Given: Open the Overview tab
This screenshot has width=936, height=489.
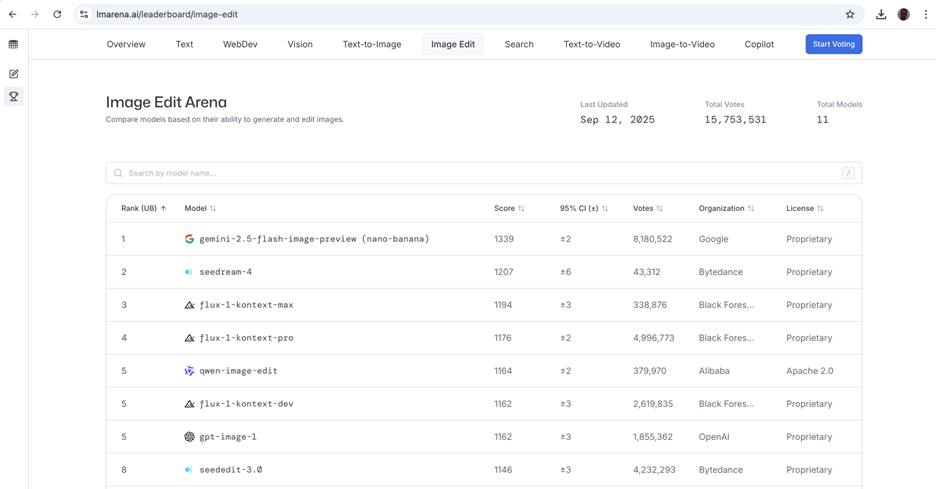Looking at the screenshot, I should [x=126, y=44].
